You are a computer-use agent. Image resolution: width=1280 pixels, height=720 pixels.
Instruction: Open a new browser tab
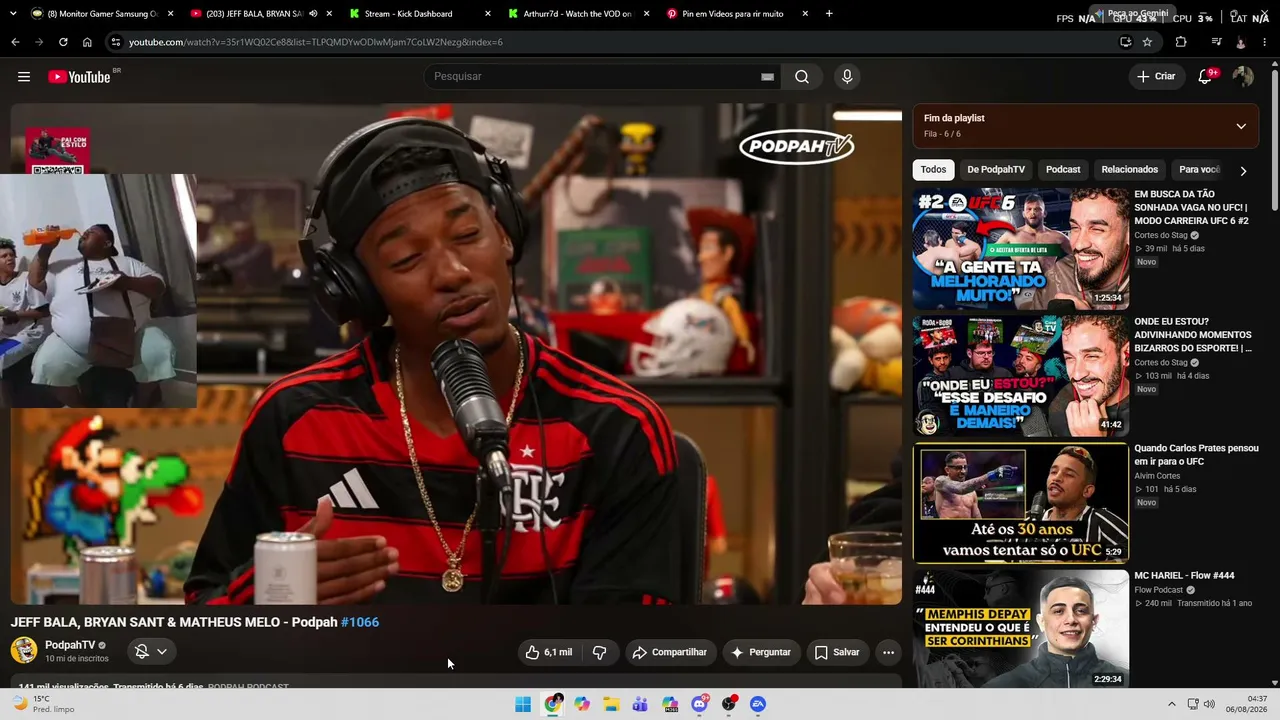829,14
